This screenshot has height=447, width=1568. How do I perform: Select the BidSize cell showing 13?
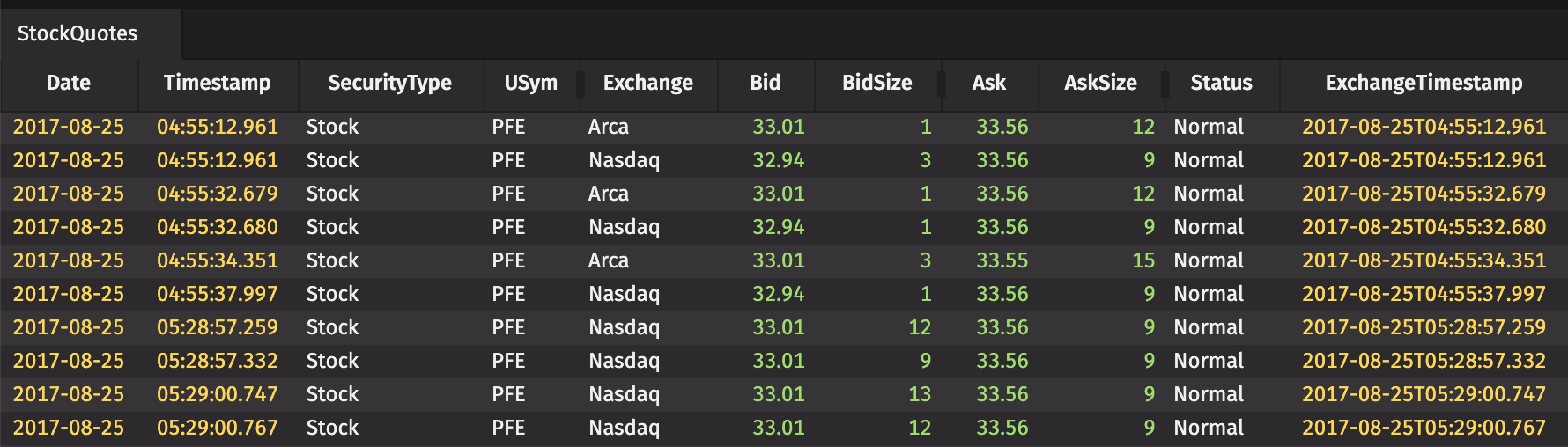click(x=920, y=395)
